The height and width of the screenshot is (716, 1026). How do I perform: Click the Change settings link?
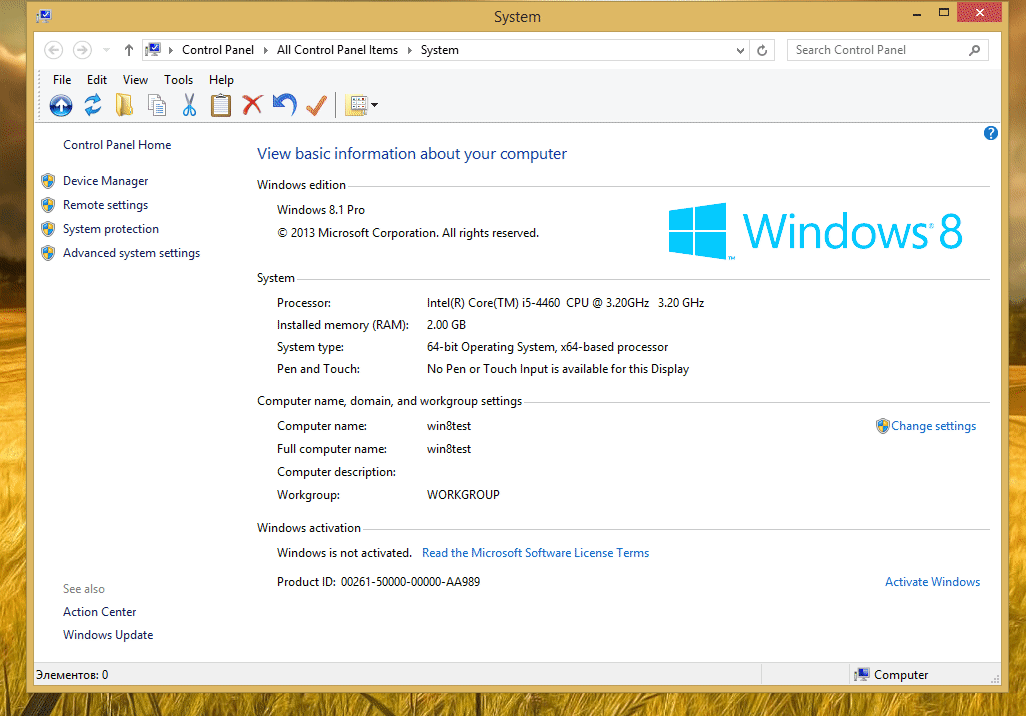(x=933, y=426)
